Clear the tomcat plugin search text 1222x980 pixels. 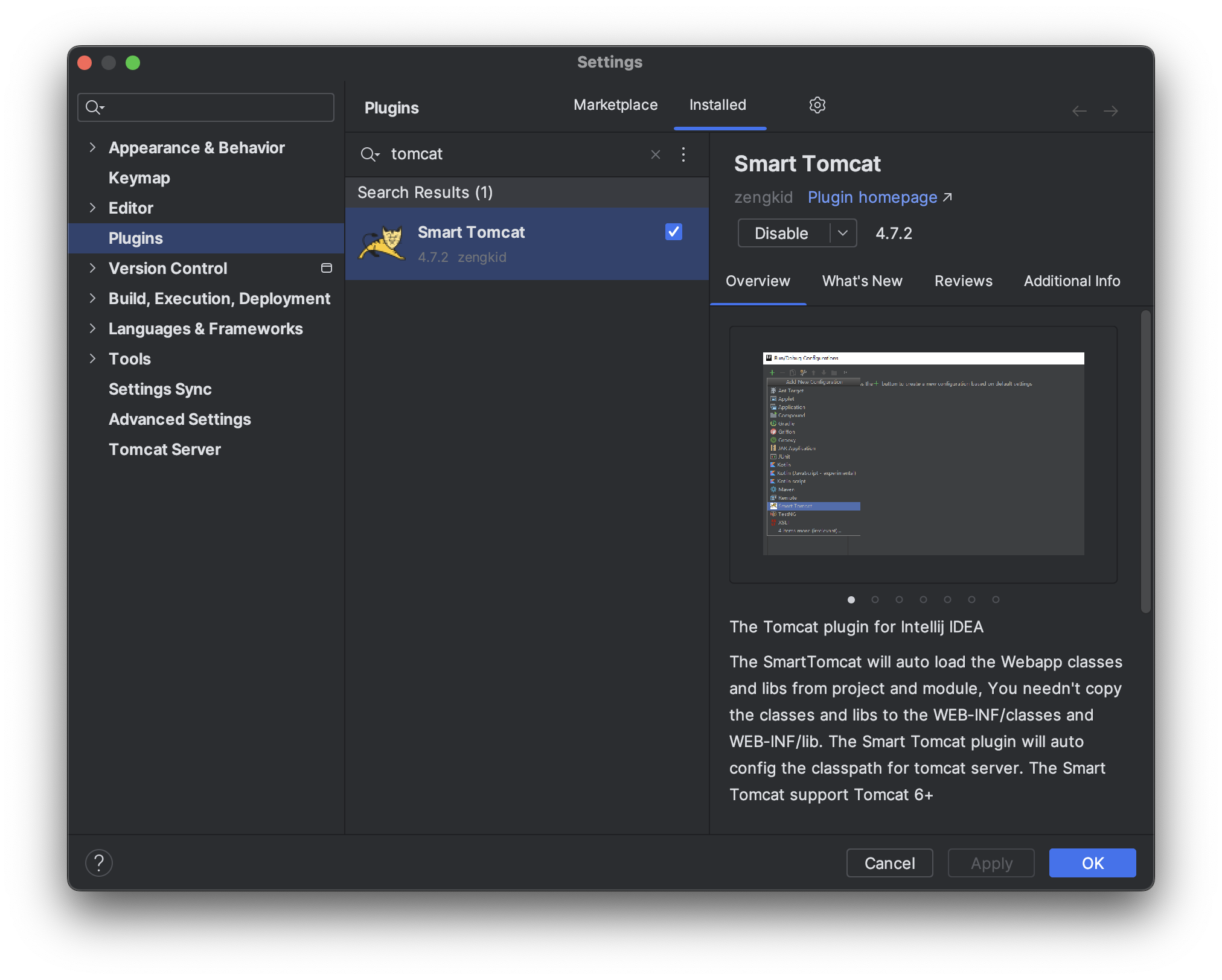coord(656,154)
